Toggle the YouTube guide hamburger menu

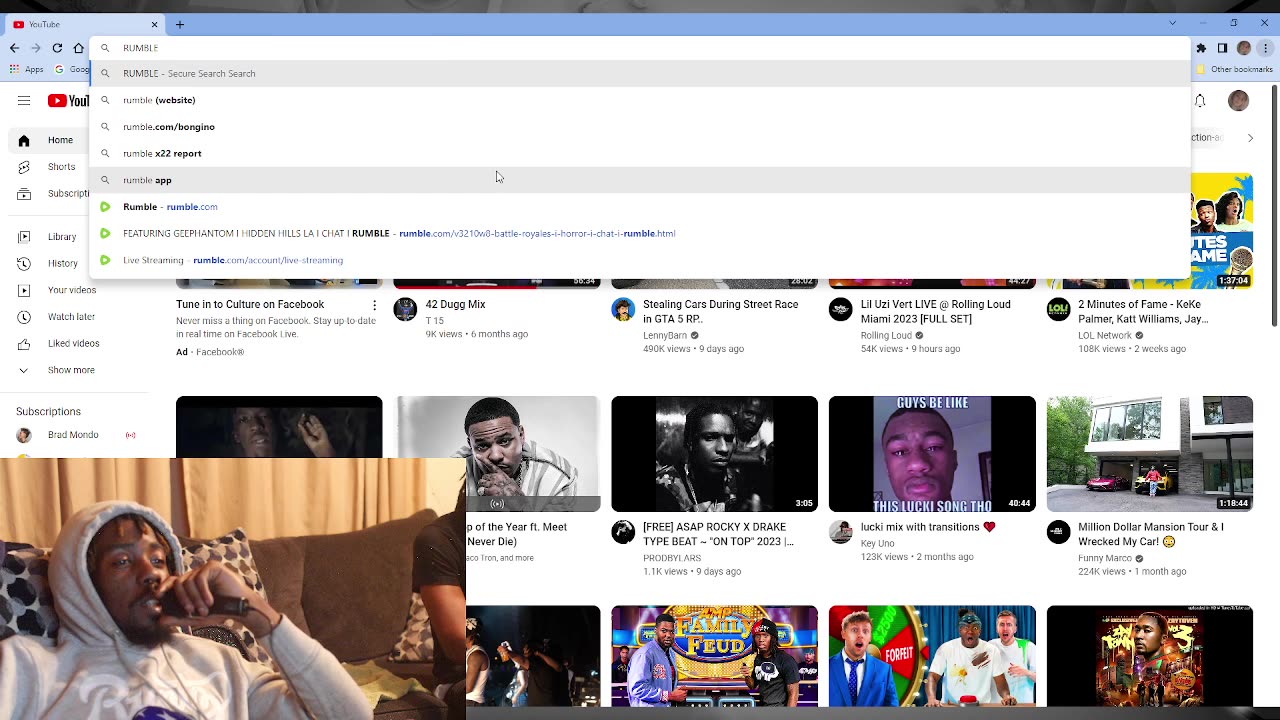click(24, 100)
